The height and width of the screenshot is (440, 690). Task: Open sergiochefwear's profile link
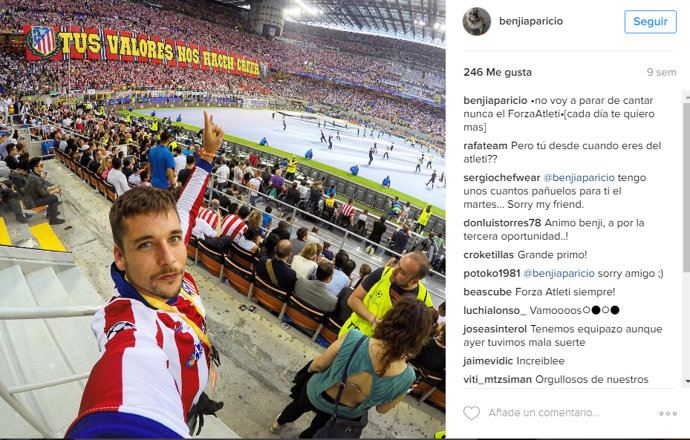pos(501,178)
